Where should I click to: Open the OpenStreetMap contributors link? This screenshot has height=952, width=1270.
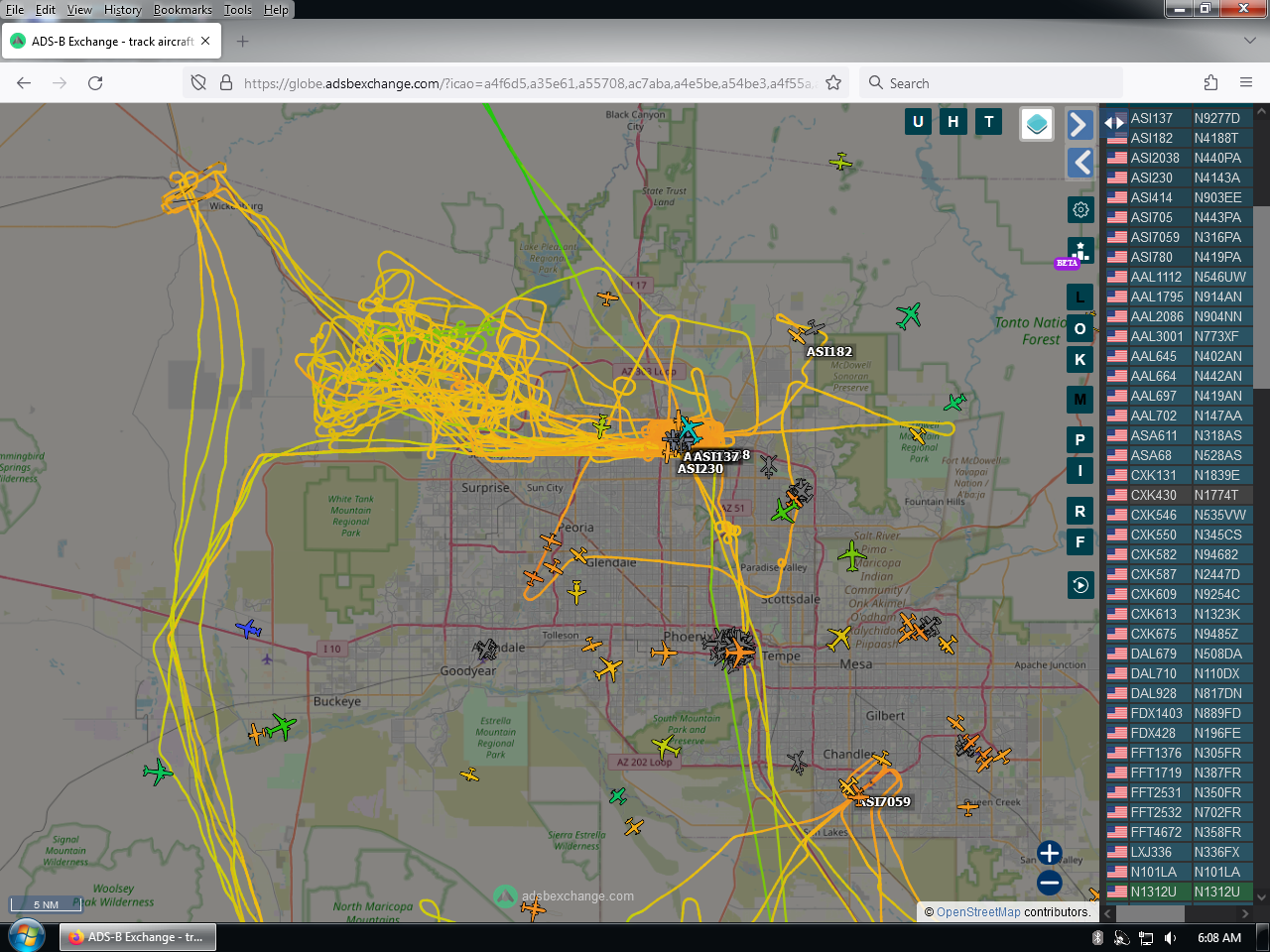[978, 912]
